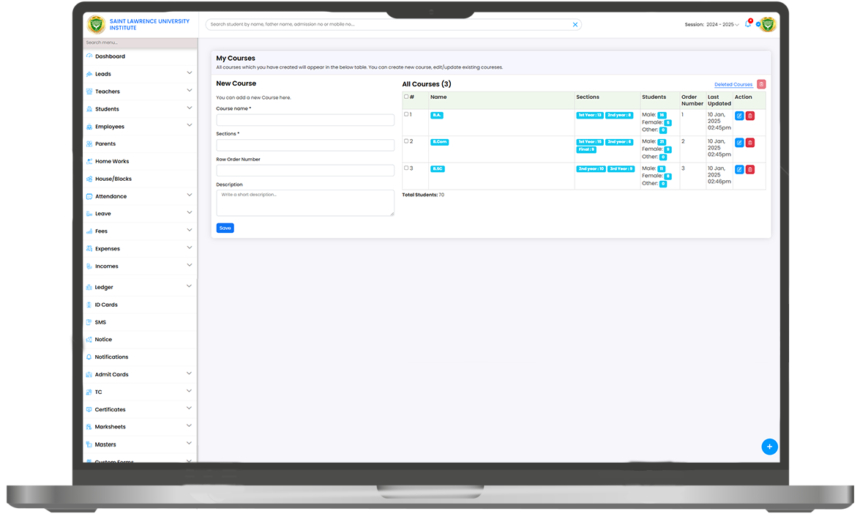Click the "My Courses" page heading
The width and height of the screenshot is (860, 514).
(235, 58)
